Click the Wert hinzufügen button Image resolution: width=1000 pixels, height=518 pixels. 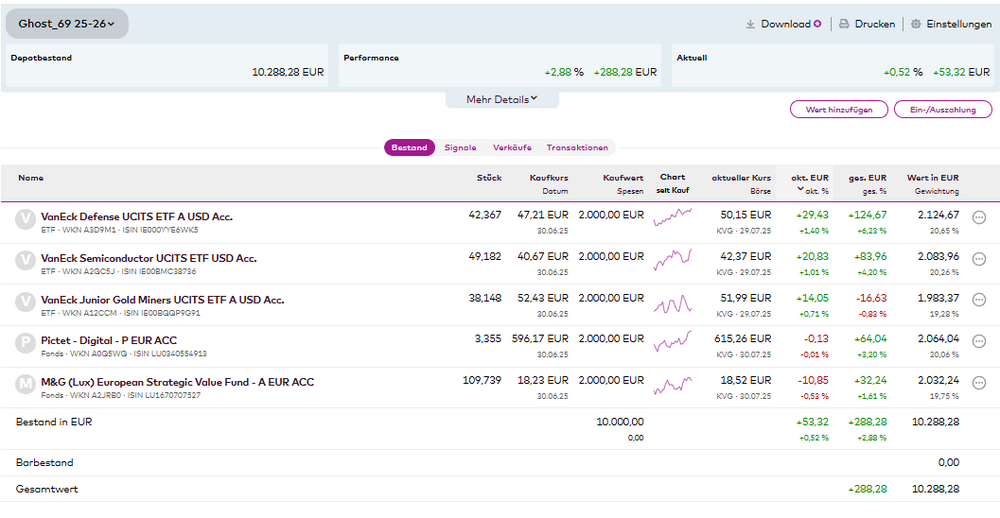coord(838,109)
